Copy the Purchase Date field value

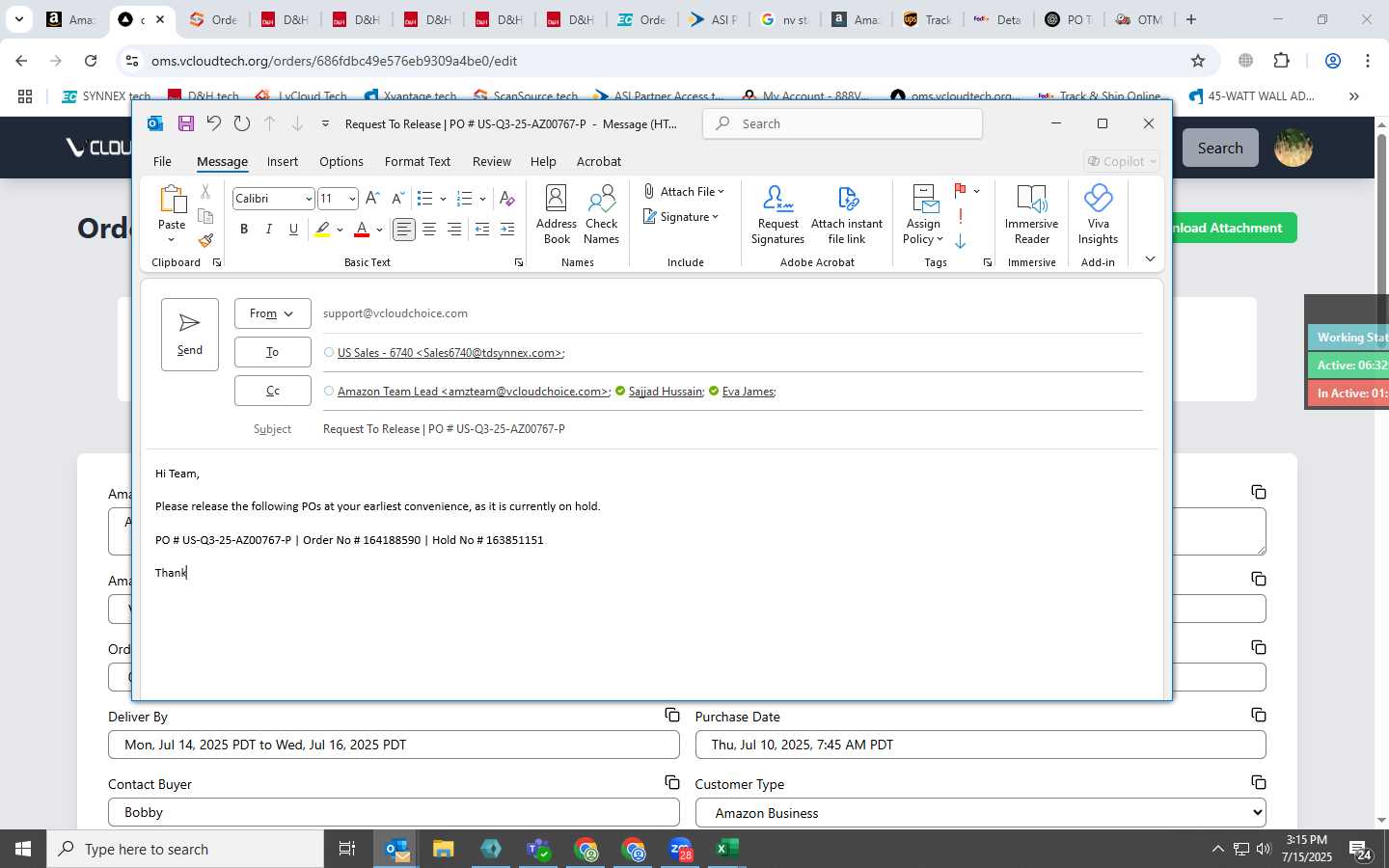pyautogui.click(x=1259, y=715)
